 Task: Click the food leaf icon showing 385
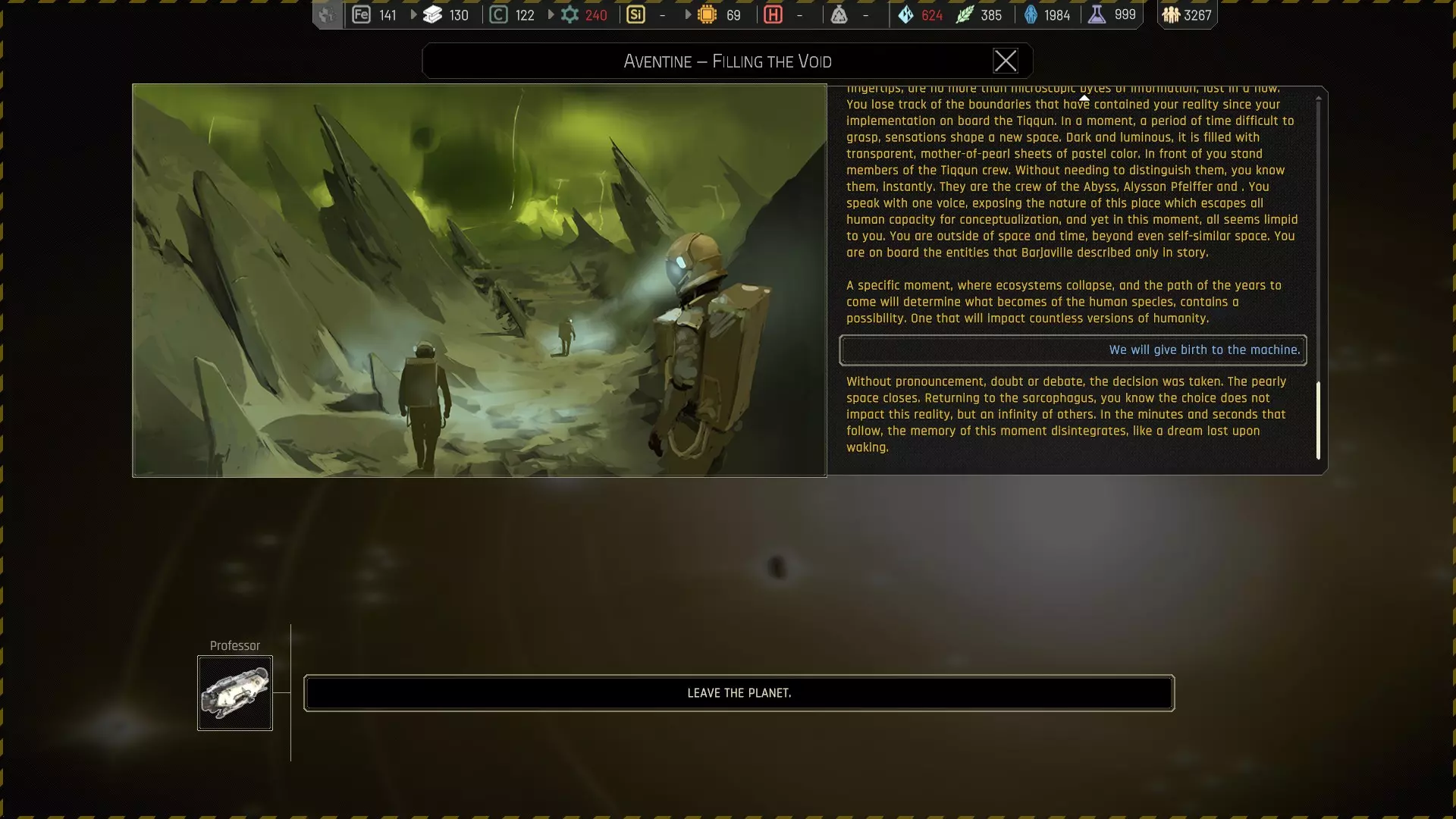point(964,14)
